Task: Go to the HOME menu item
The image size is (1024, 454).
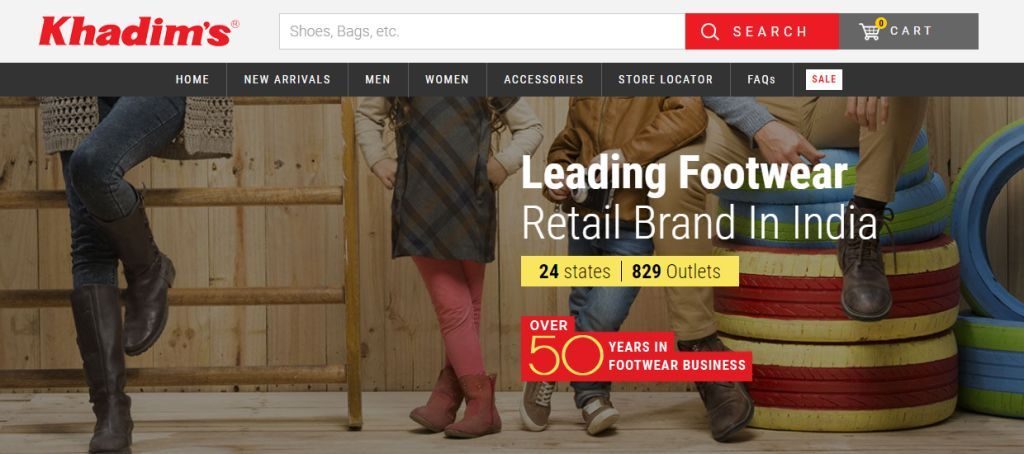Action: [192, 80]
